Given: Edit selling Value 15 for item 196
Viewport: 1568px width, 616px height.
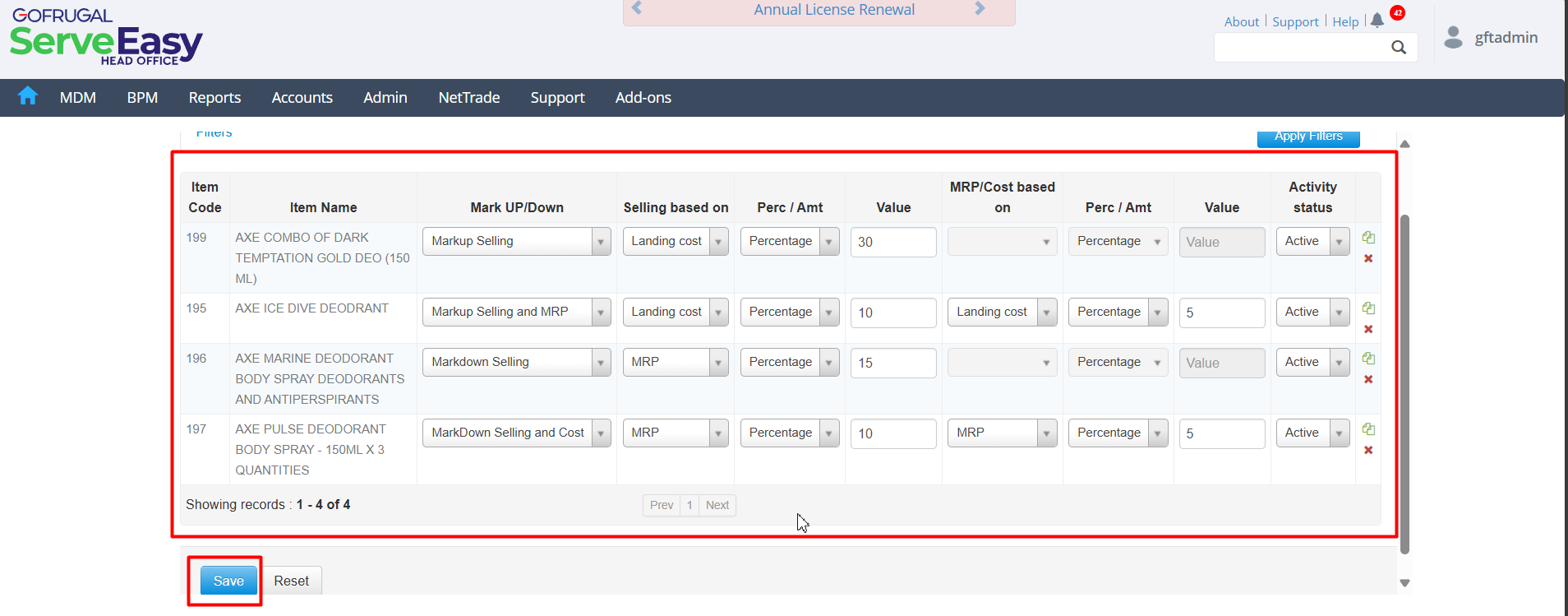Looking at the screenshot, I should click(893, 363).
